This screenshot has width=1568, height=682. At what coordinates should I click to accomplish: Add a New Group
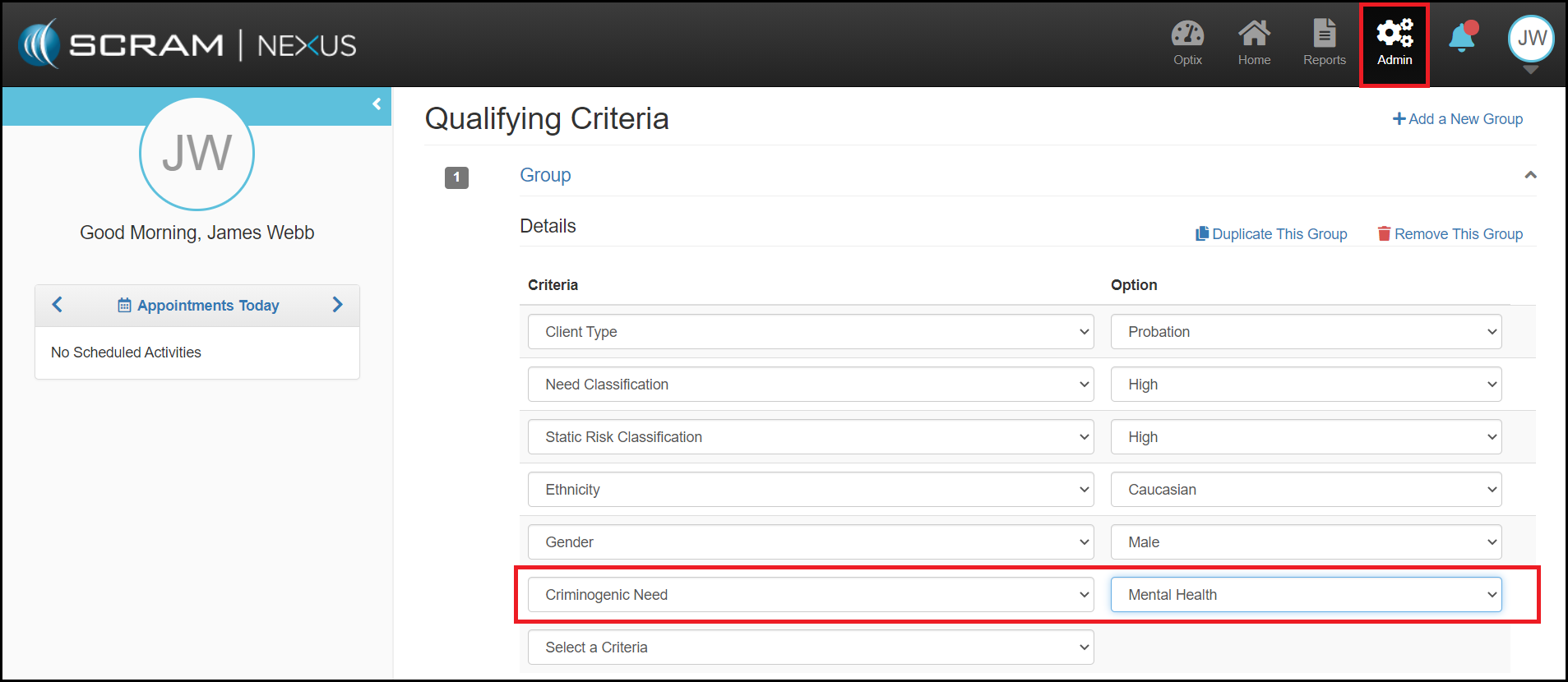pos(1457,119)
